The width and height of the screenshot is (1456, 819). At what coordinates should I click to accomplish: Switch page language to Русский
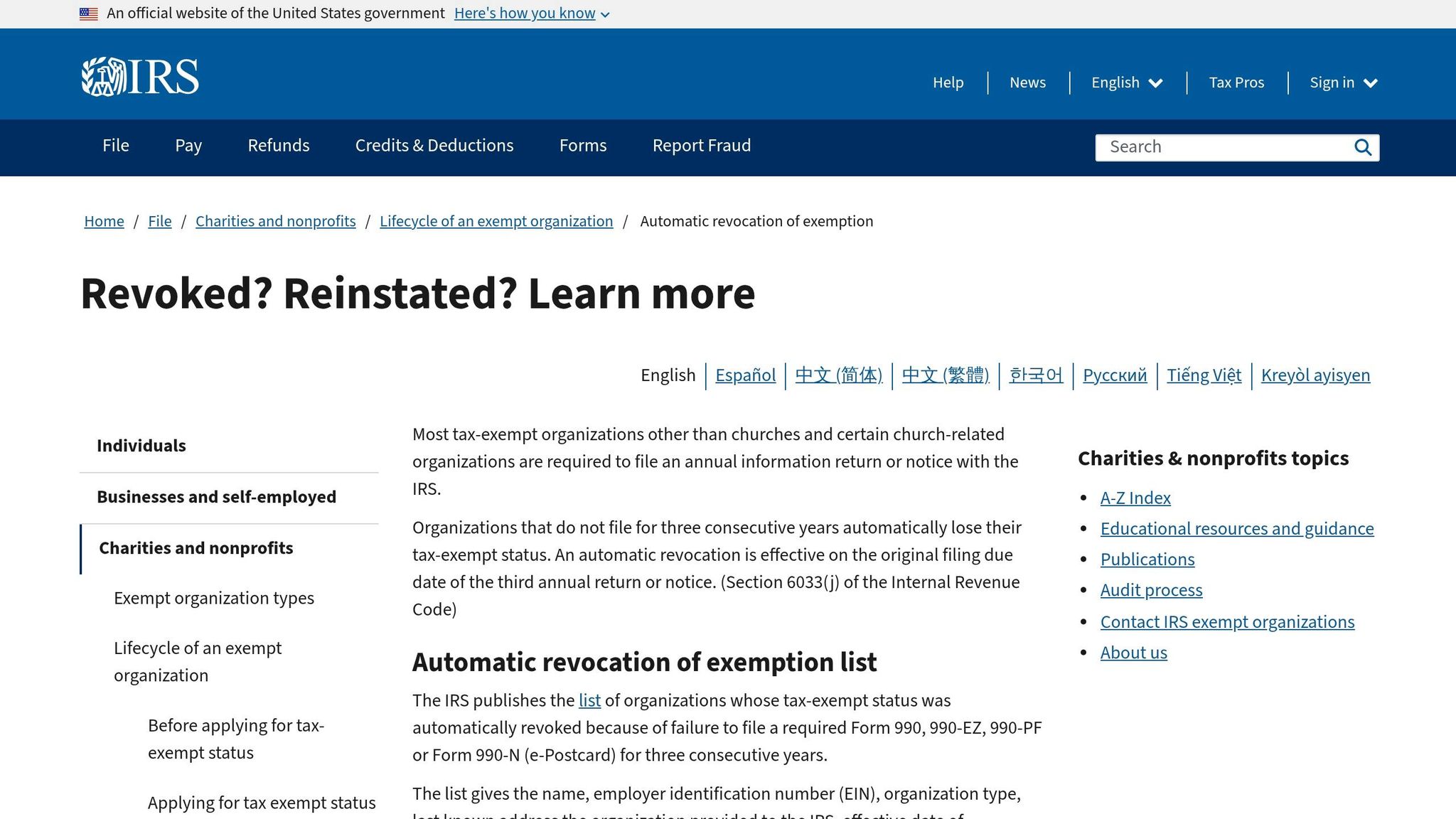click(x=1115, y=375)
